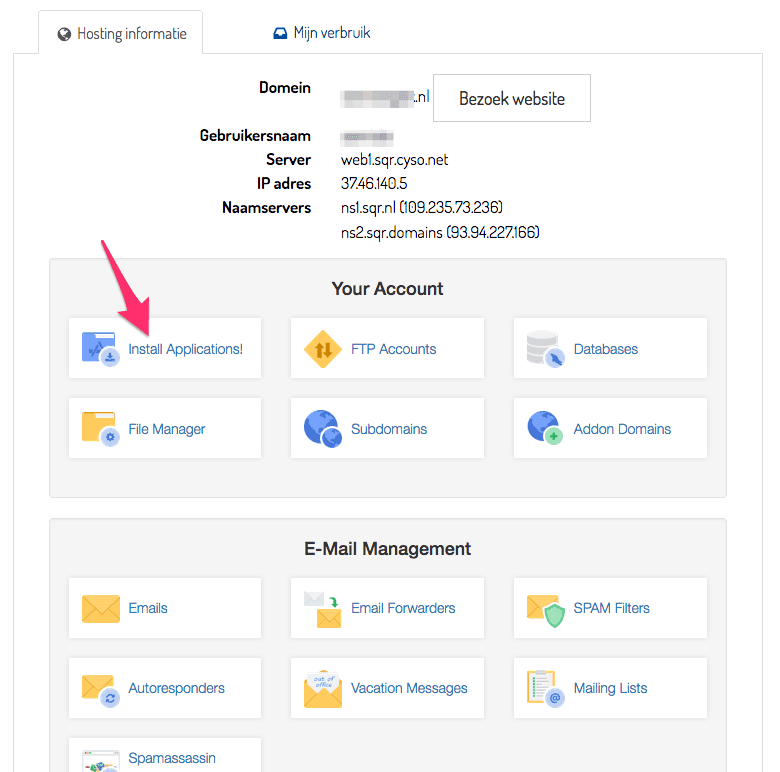Click the SPAM Filters shield icon

[x=546, y=608]
